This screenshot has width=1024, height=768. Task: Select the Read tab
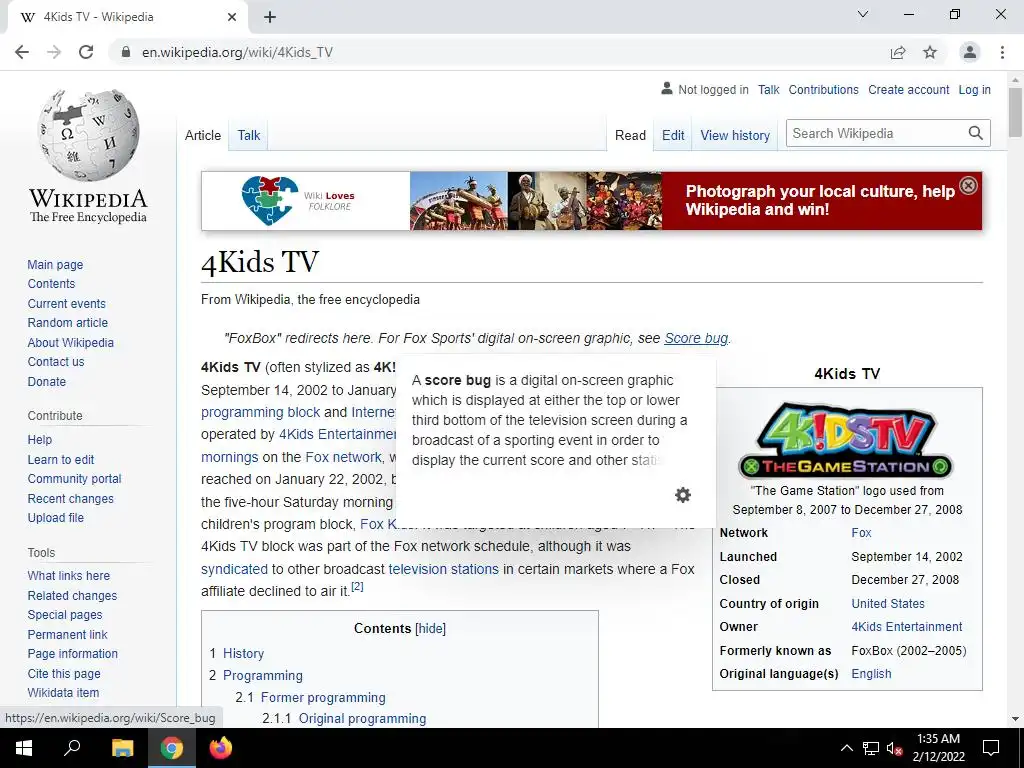tap(630, 135)
